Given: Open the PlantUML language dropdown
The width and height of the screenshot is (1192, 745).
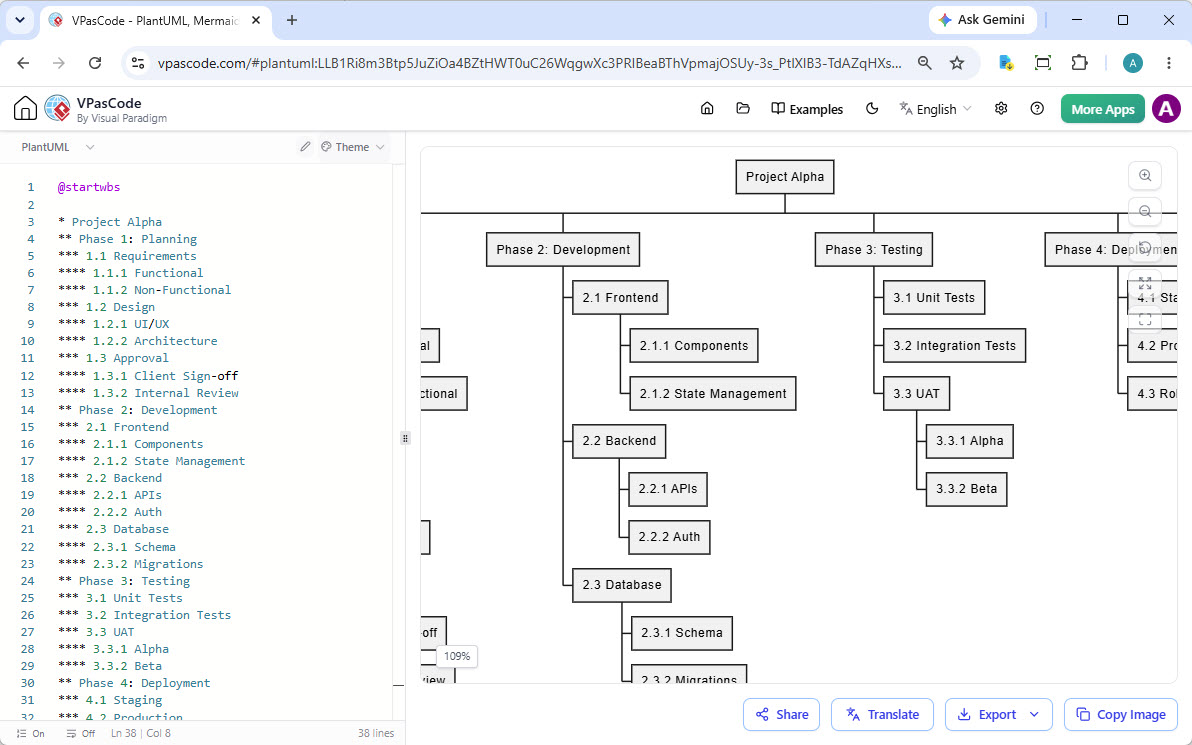Looking at the screenshot, I should tap(58, 147).
